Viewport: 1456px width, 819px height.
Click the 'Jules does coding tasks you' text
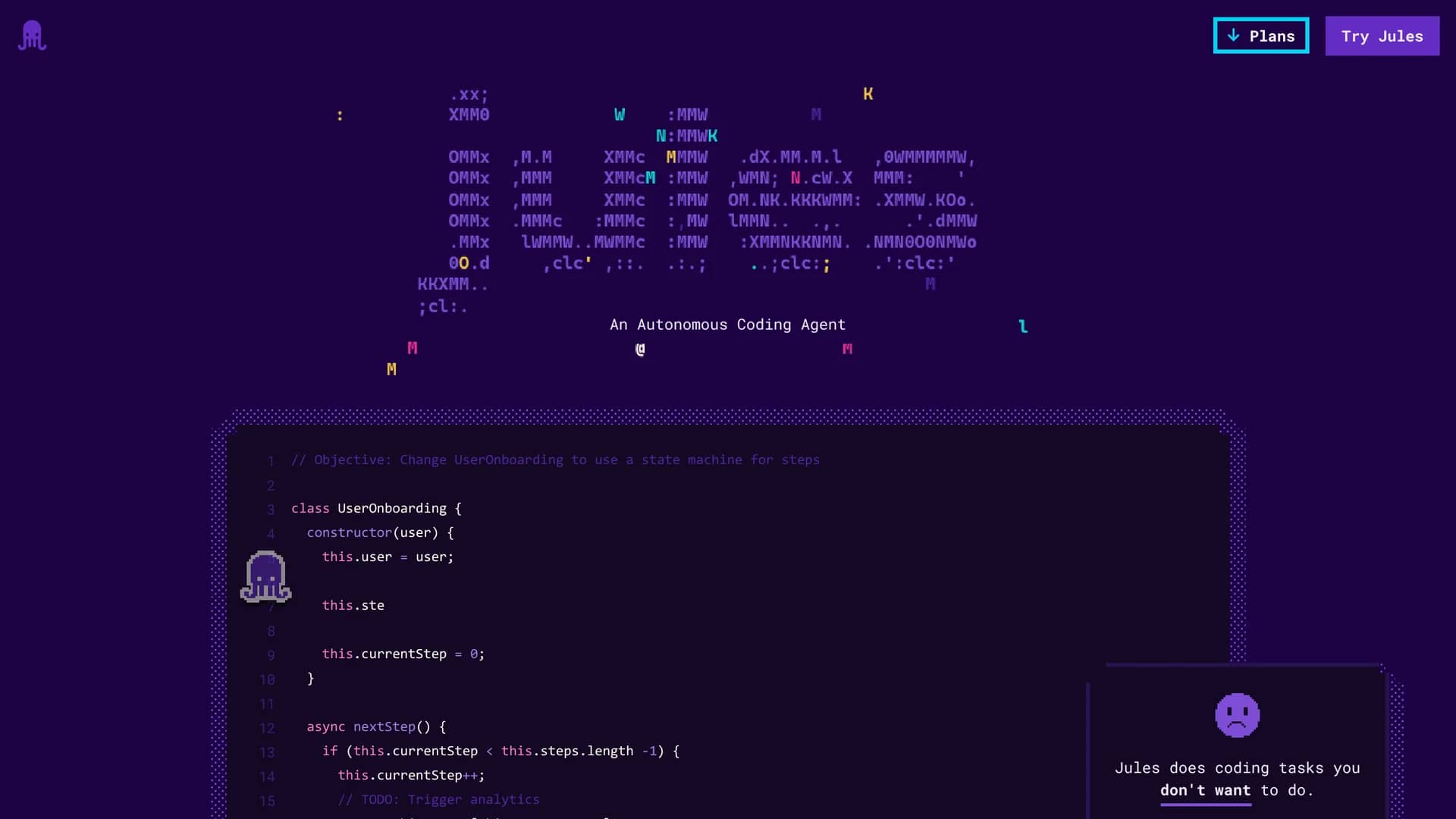[1237, 768]
